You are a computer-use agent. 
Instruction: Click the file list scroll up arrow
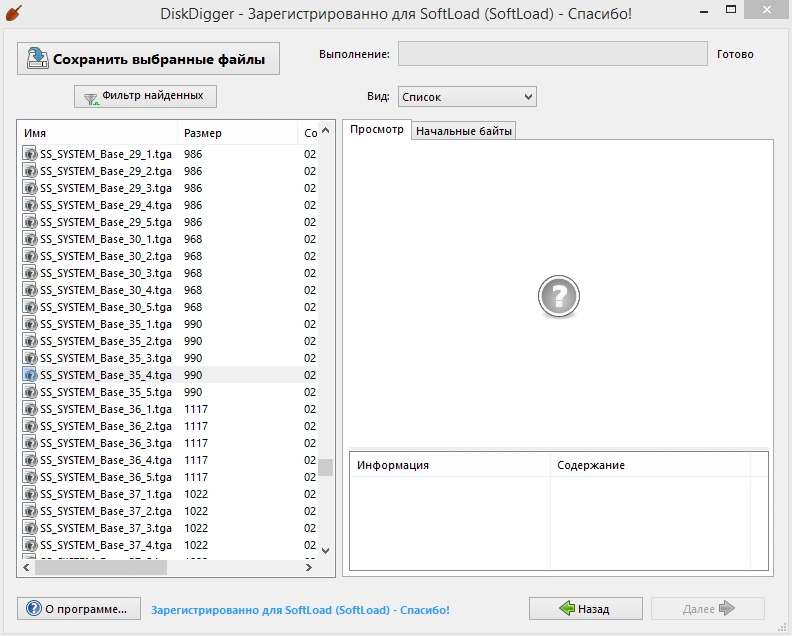coord(326,130)
